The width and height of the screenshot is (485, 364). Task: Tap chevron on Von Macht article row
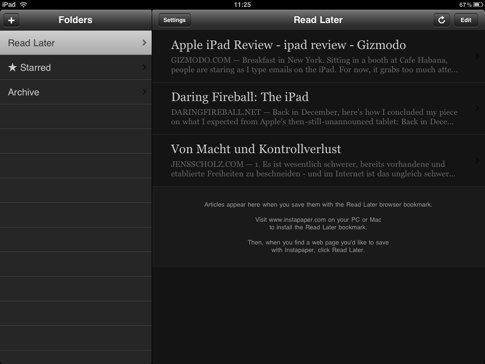click(477, 160)
